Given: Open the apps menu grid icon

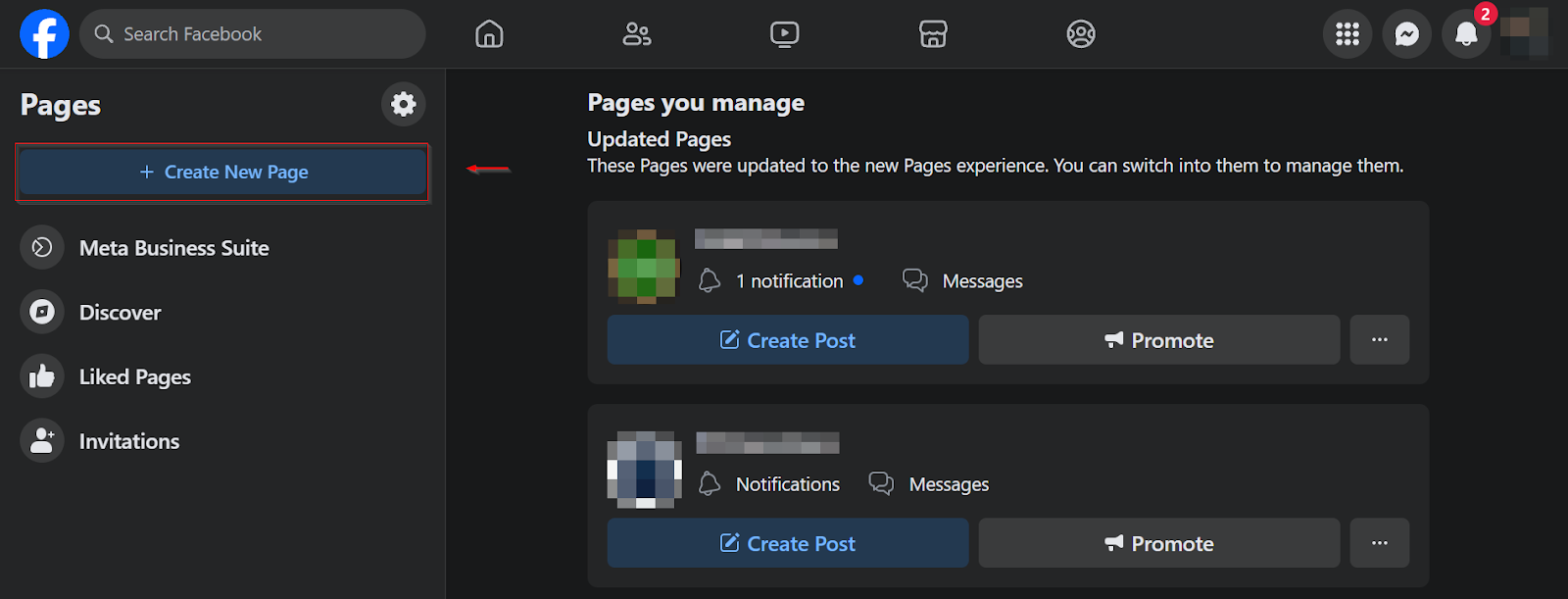Looking at the screenshot, I should pos(1347,34).
